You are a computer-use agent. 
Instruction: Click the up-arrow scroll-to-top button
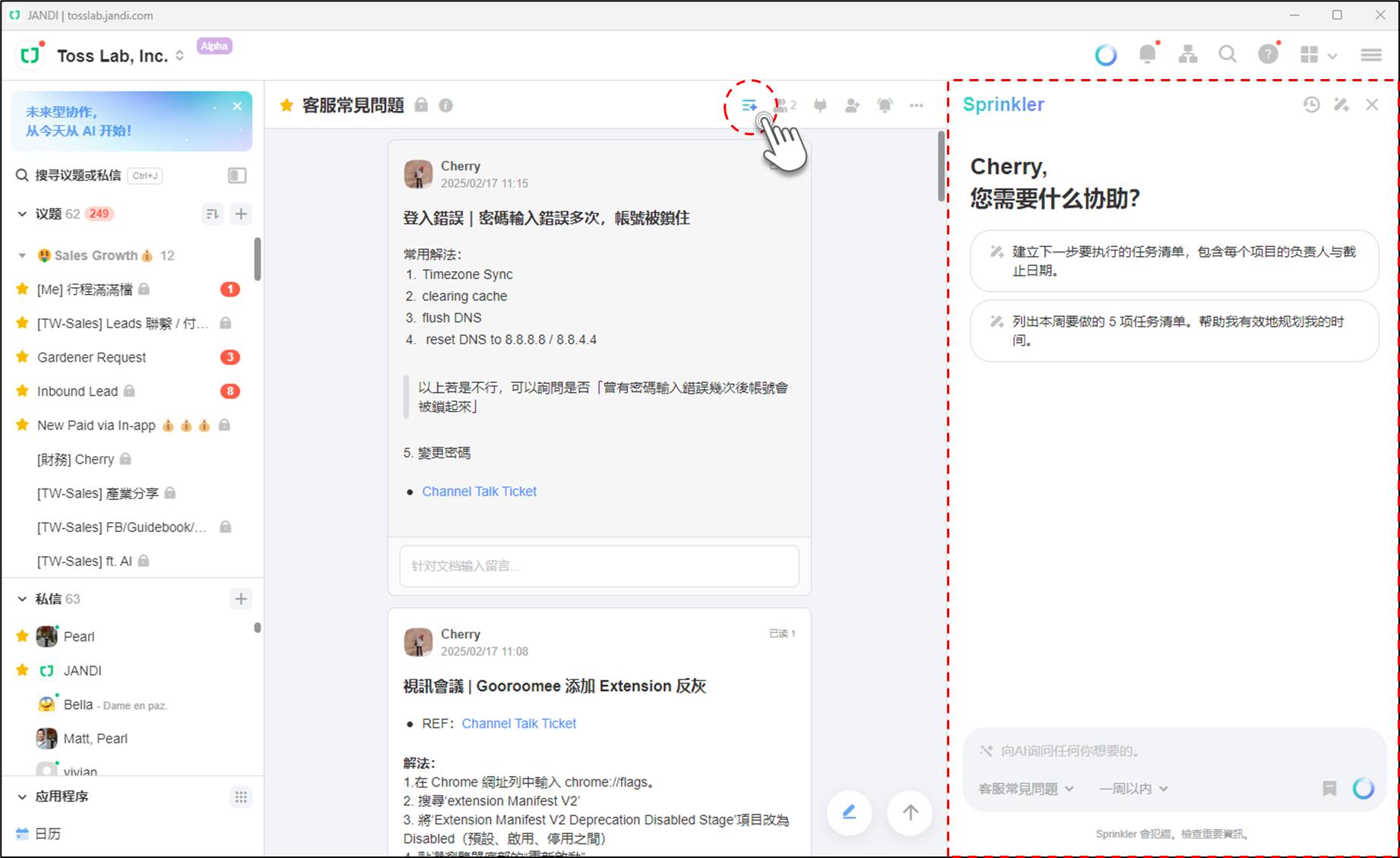[x=910, y=812]
